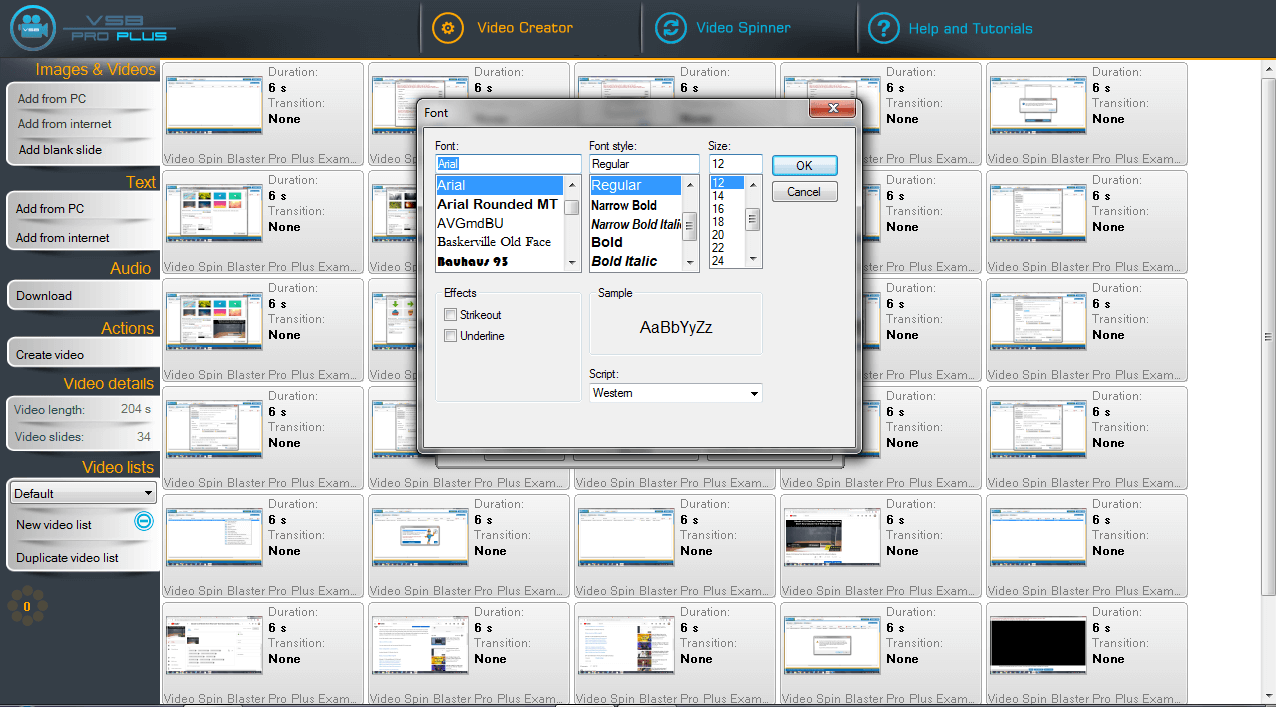Enable the Underline effect checkbox
Screen dimensions: 1276x707
click(x=451, y=336)
